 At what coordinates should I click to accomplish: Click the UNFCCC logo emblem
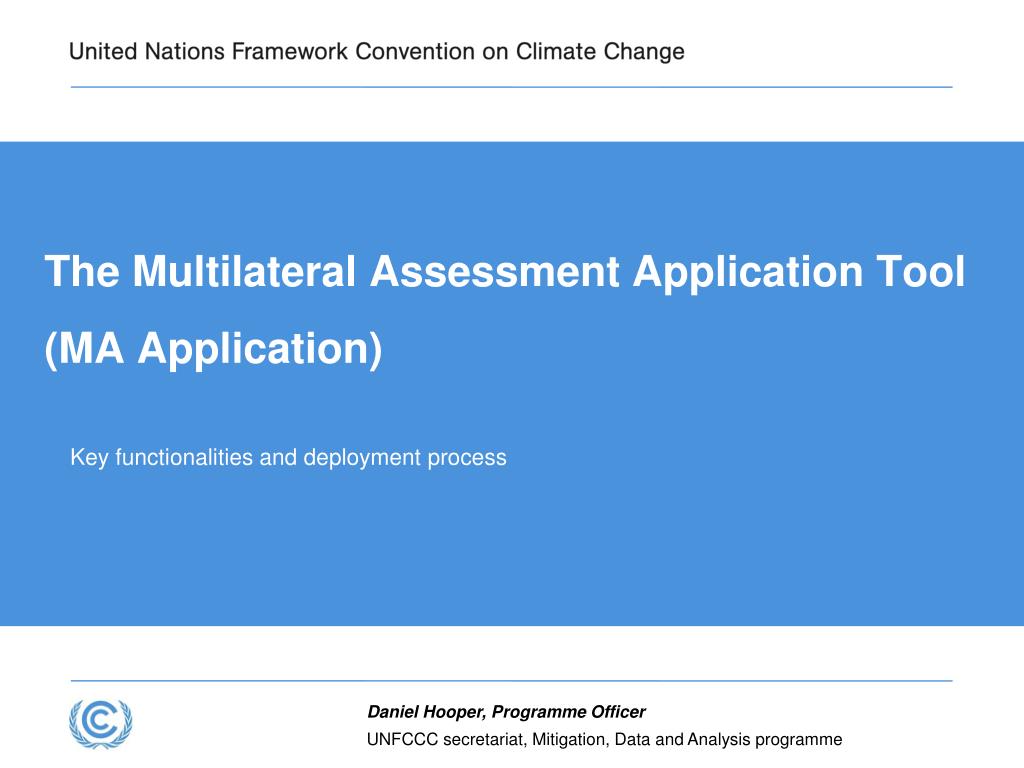[x=101, y=724]
